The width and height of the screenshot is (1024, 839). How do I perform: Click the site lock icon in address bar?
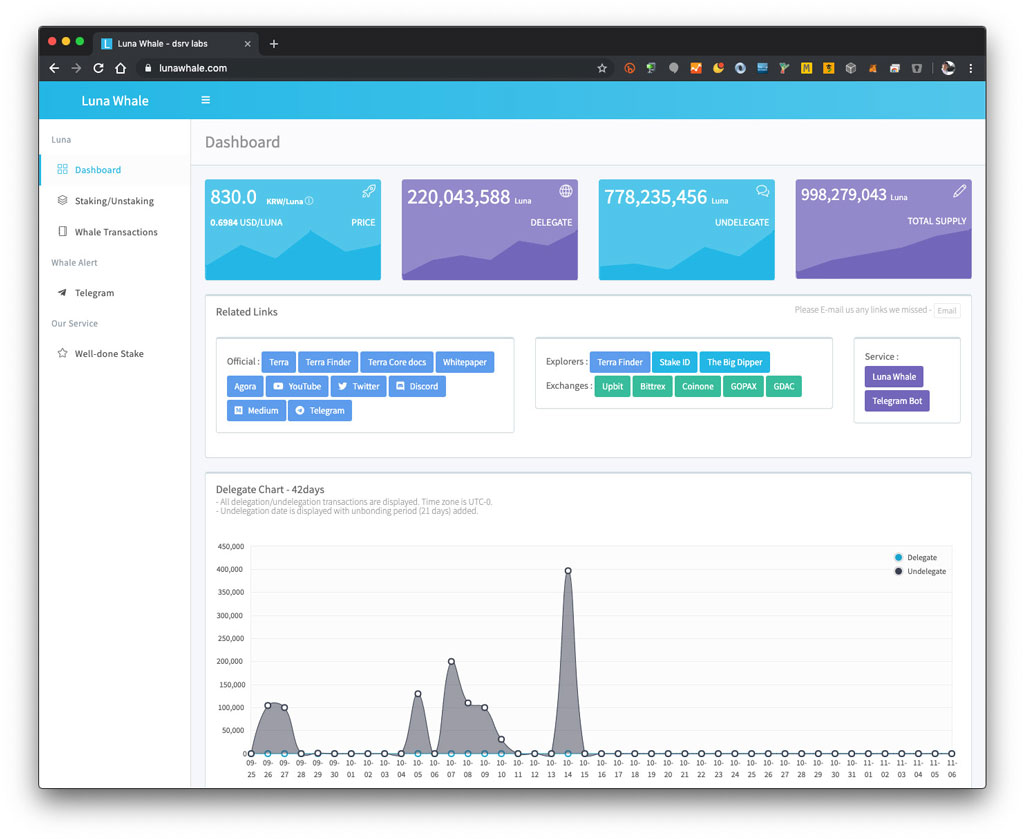pyautogui.click(x=148, y=68)
